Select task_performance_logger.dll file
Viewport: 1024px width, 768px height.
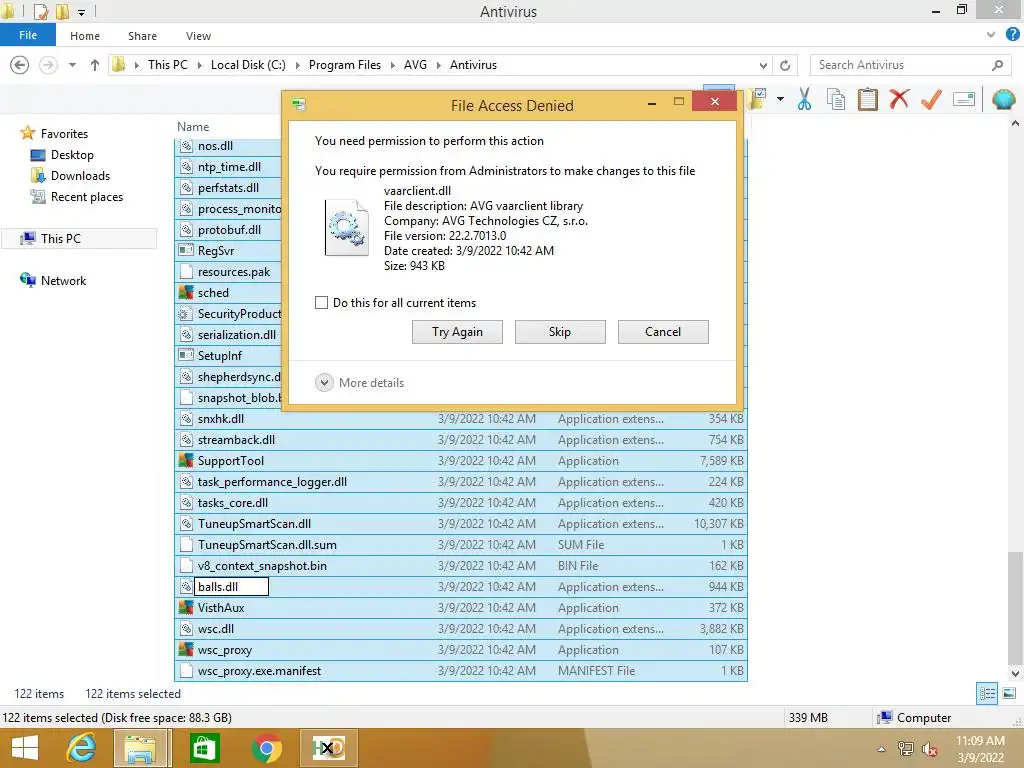[x=461, y=482]
